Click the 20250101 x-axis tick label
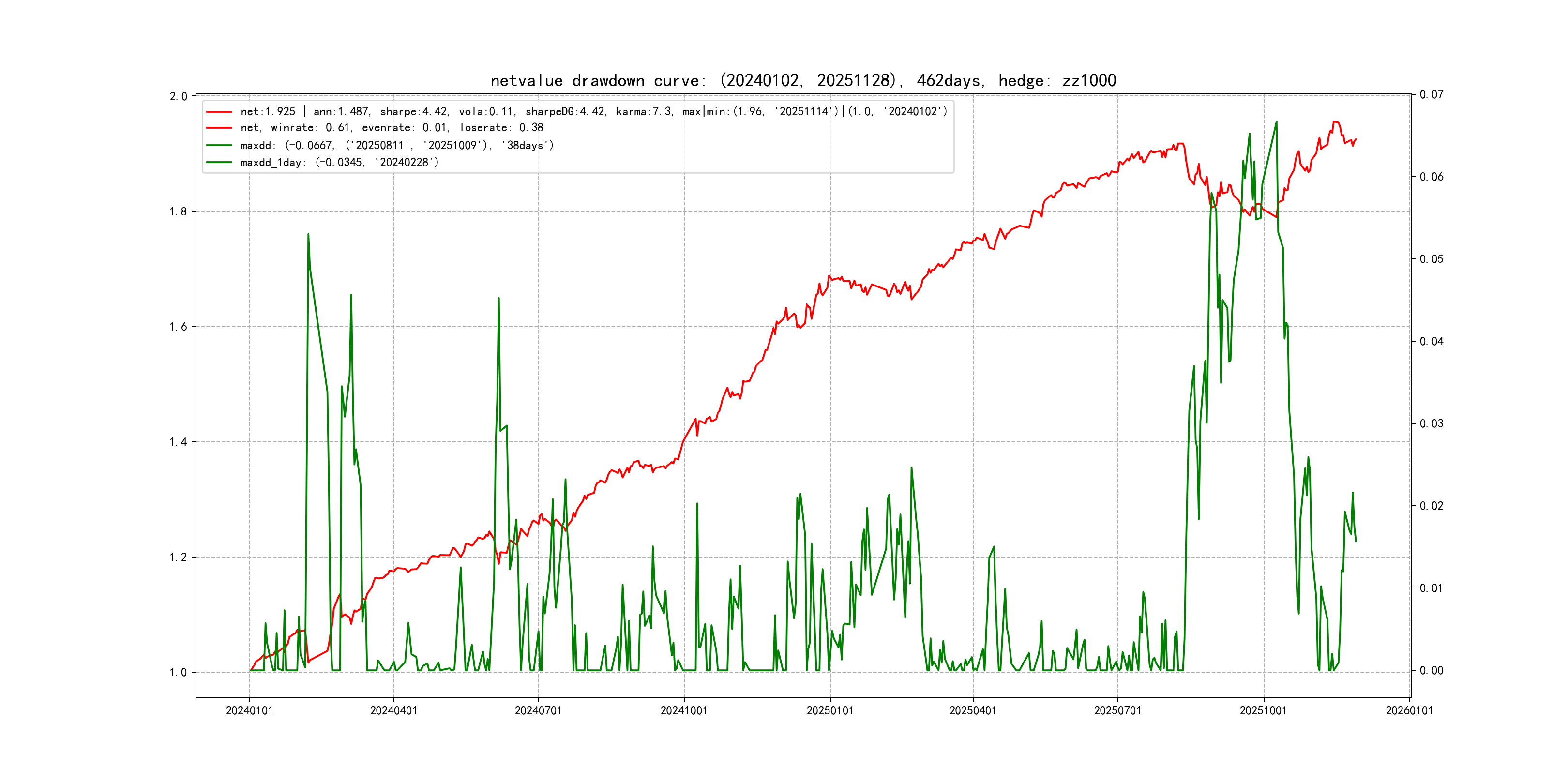 coord(829,711)
